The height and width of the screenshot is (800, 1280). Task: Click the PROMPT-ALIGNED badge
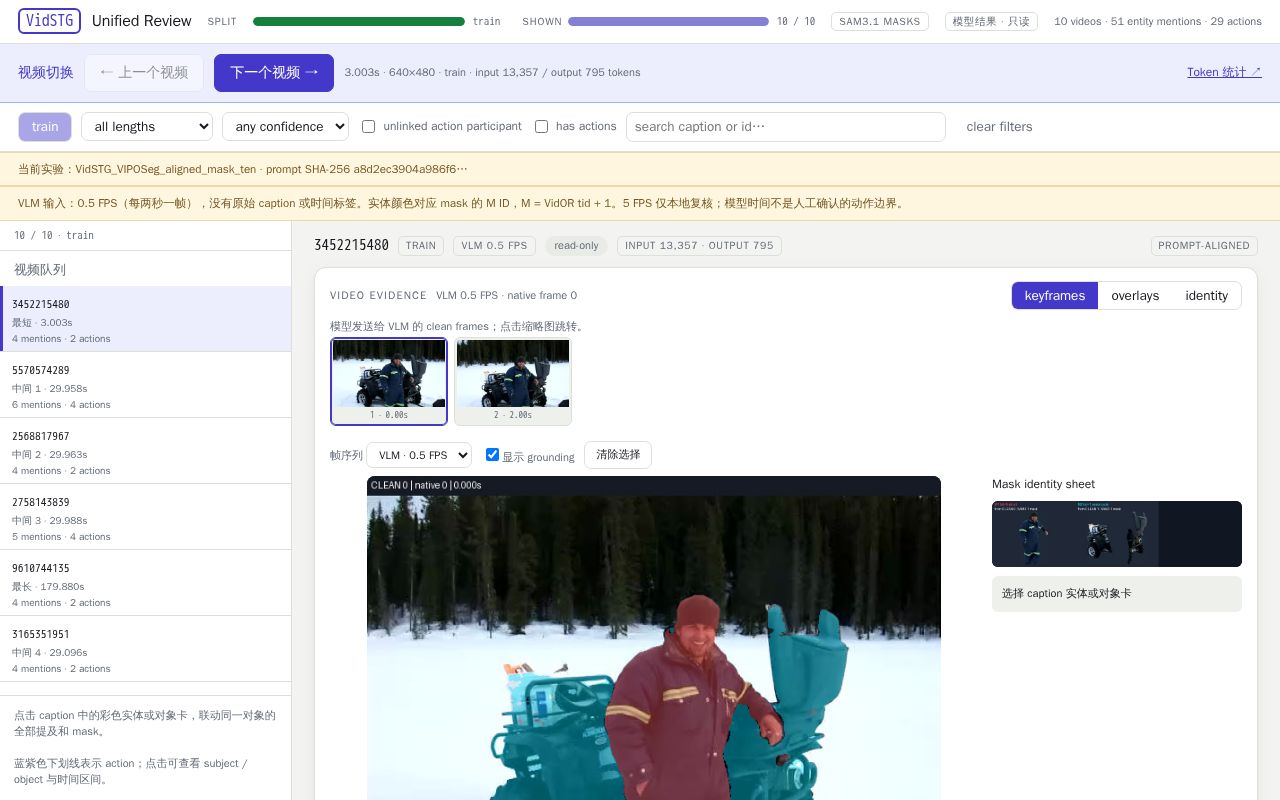(x=1204, y=246)
